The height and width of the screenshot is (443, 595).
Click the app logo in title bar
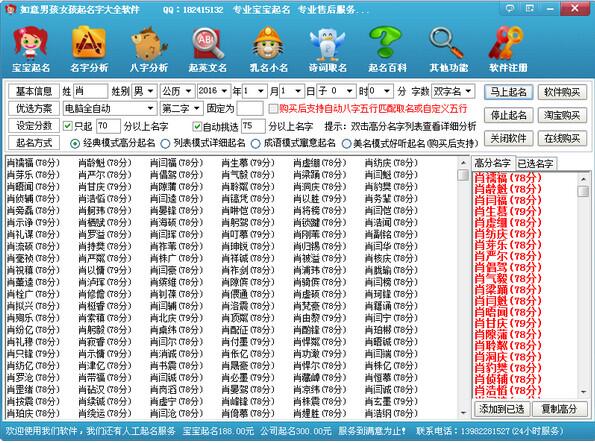pos(11,8)
